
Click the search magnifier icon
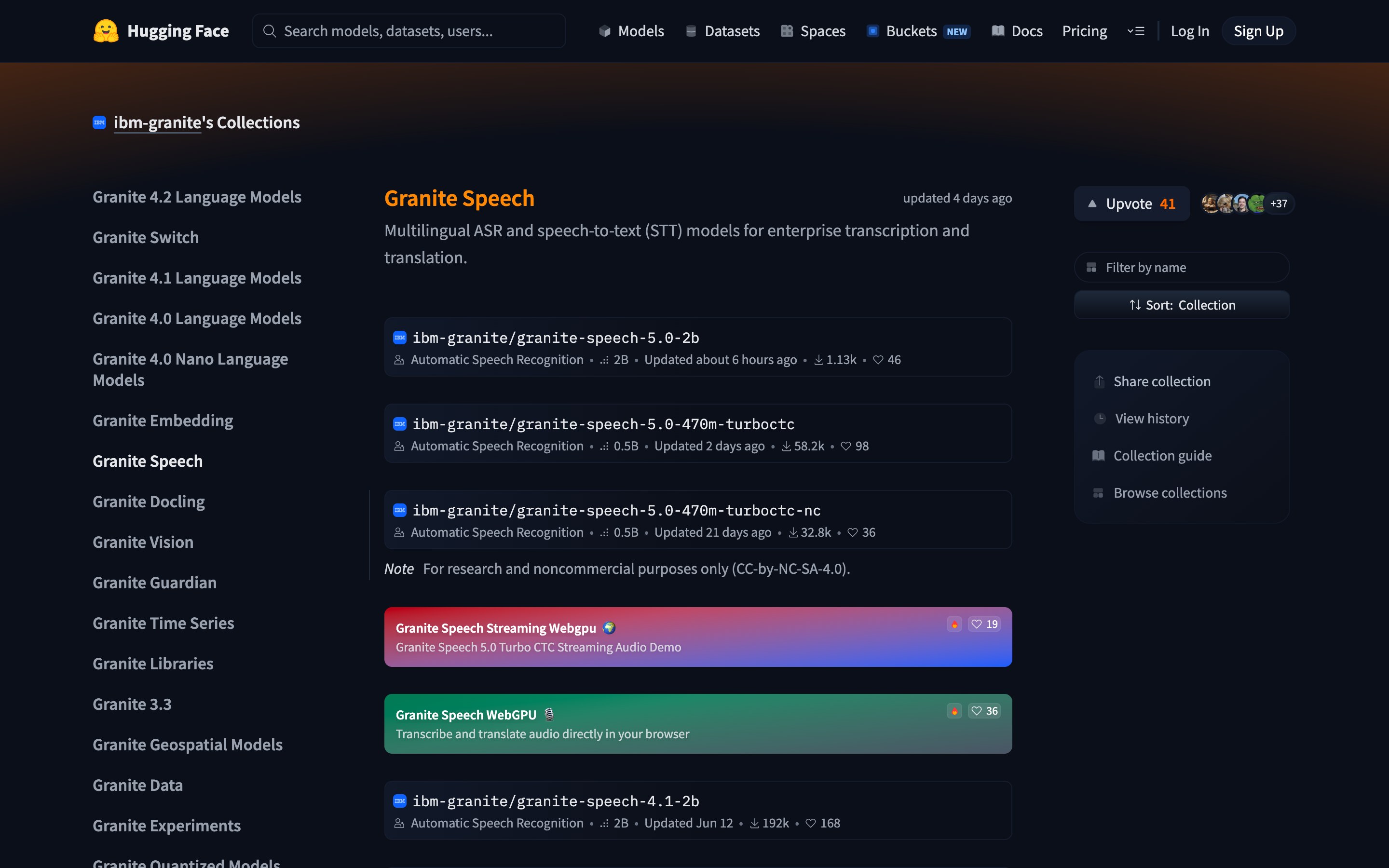(x=269, y=31)
